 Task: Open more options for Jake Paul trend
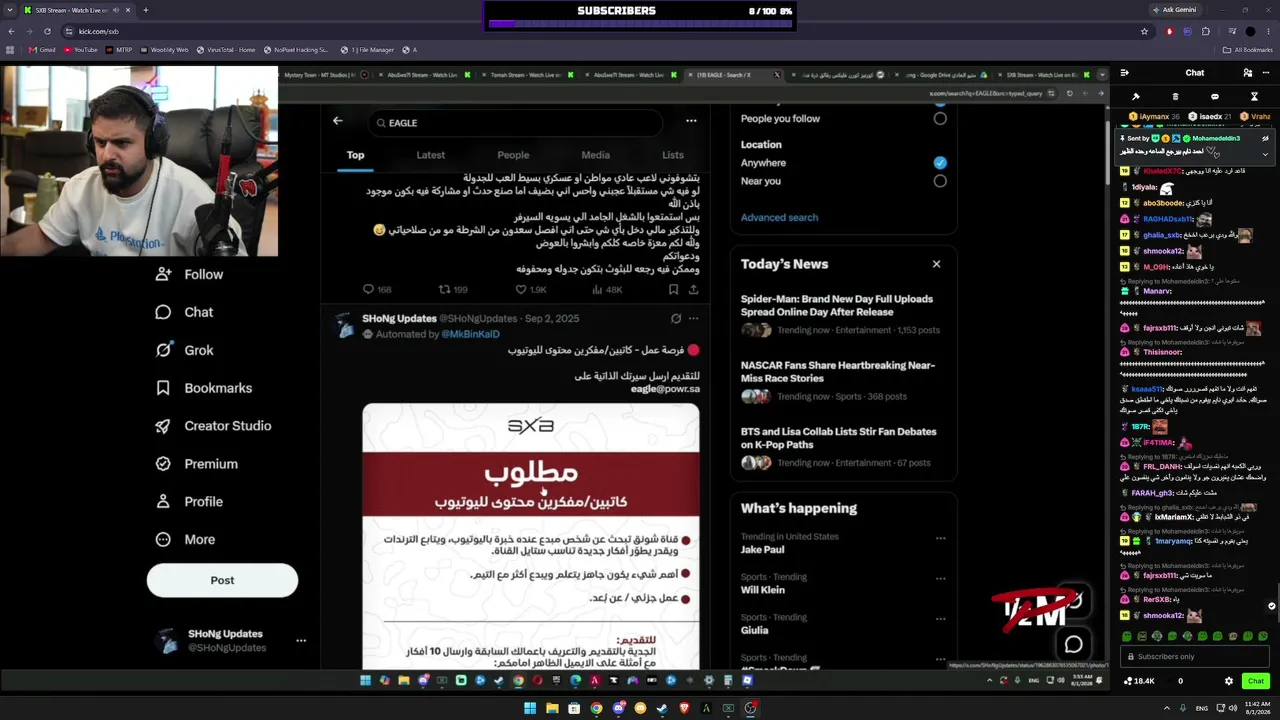pyautogui.click(x=940, y=538)
